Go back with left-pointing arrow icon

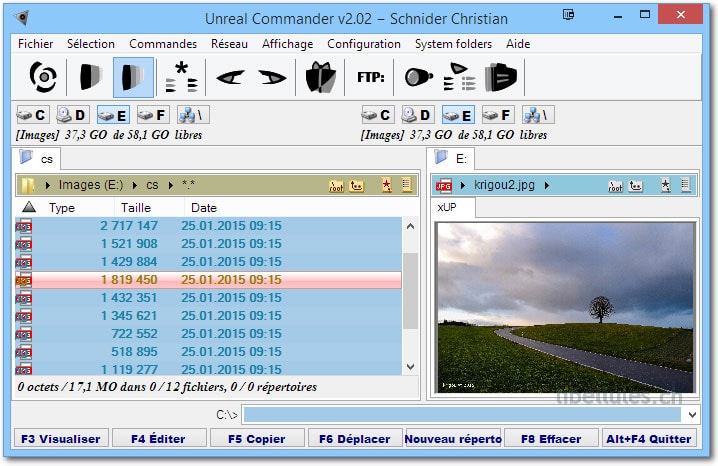[230, 77]
